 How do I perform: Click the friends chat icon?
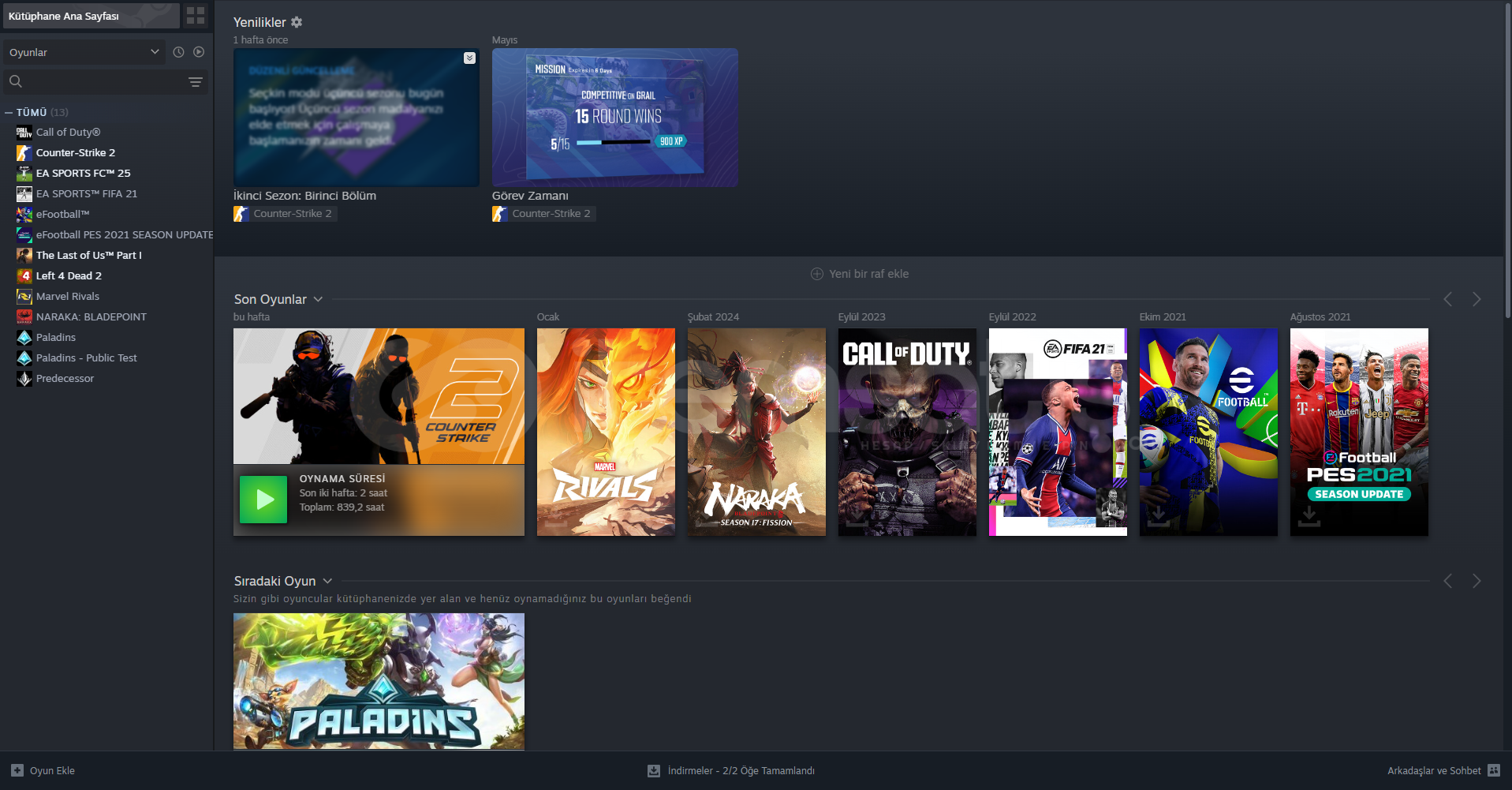pyautogui.click(x=1494, y=770)
